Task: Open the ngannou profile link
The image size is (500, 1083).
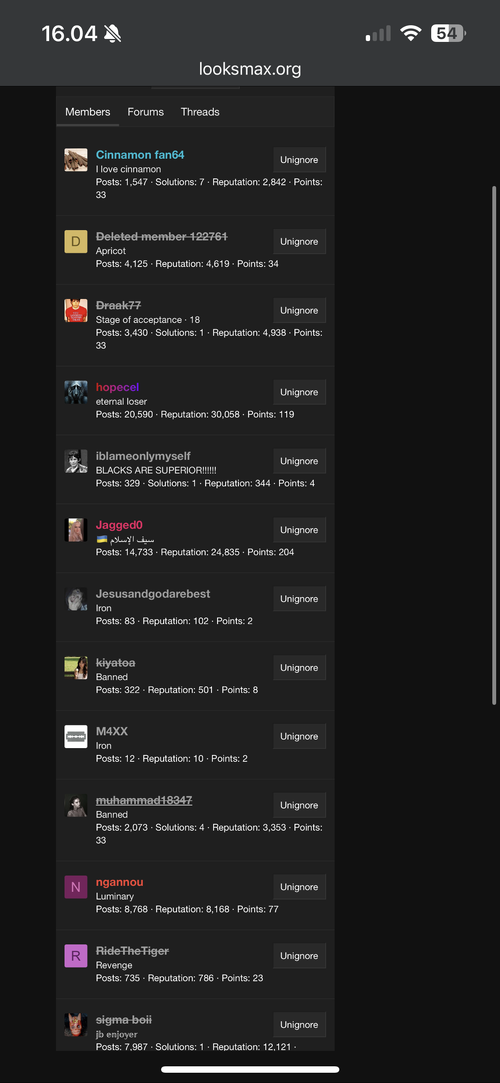Action: coord(119,882)
